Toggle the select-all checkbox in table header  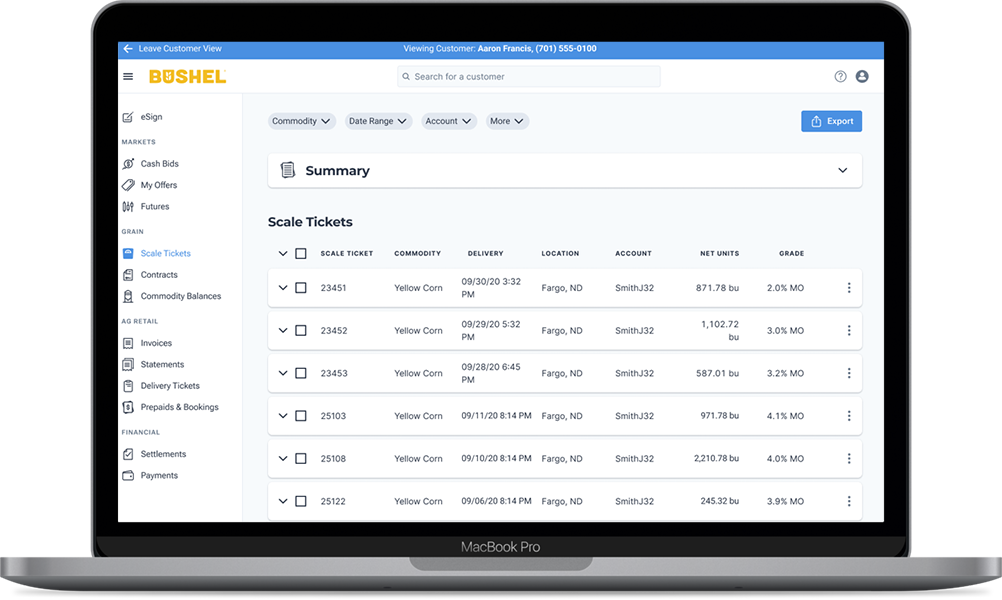pyautogui.click(x=301, y=254)
